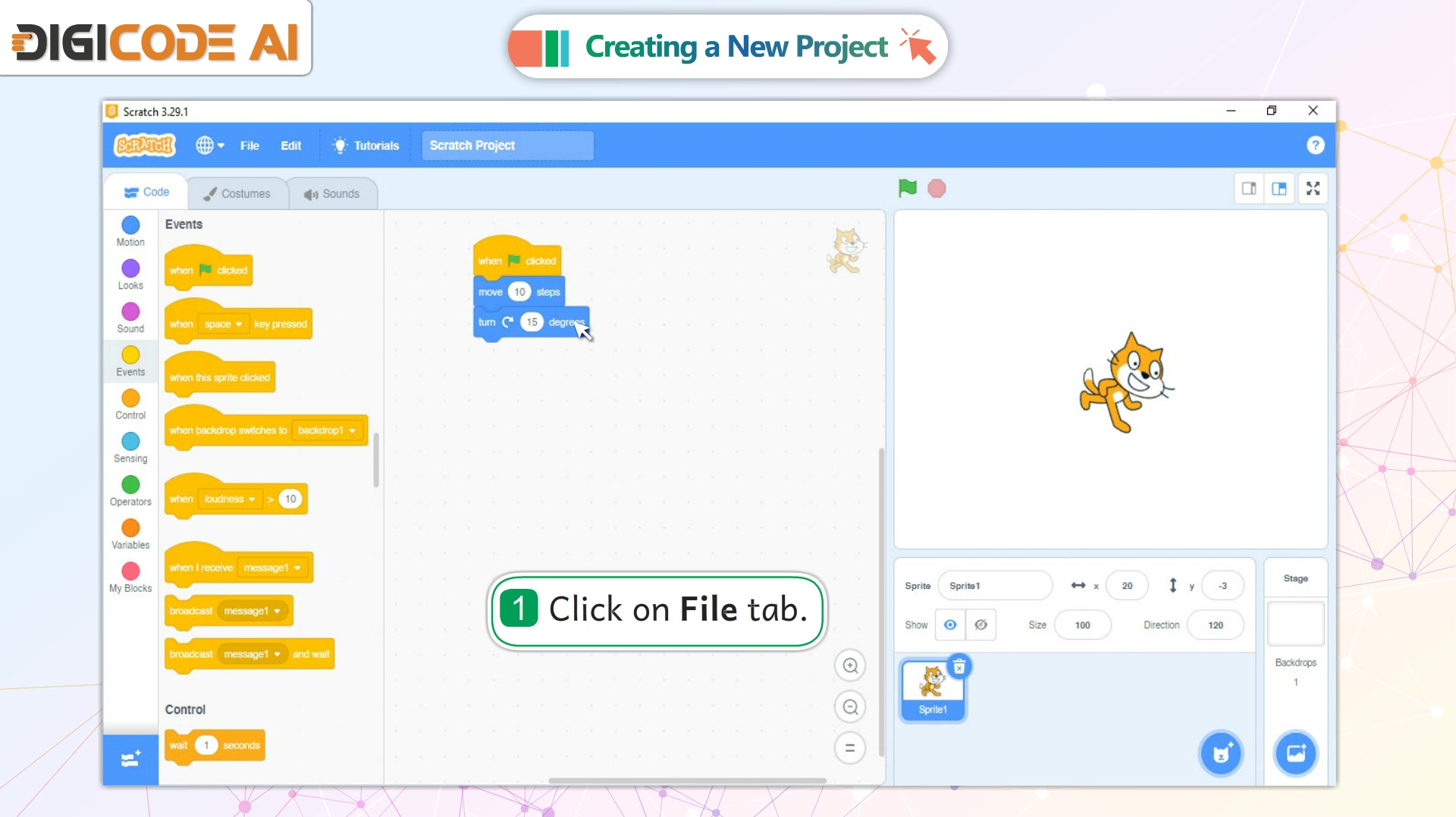Zoom in the code workspace
Image resolution: width=1456 pixels, height=817 pixels.
[x=850, y=665]
